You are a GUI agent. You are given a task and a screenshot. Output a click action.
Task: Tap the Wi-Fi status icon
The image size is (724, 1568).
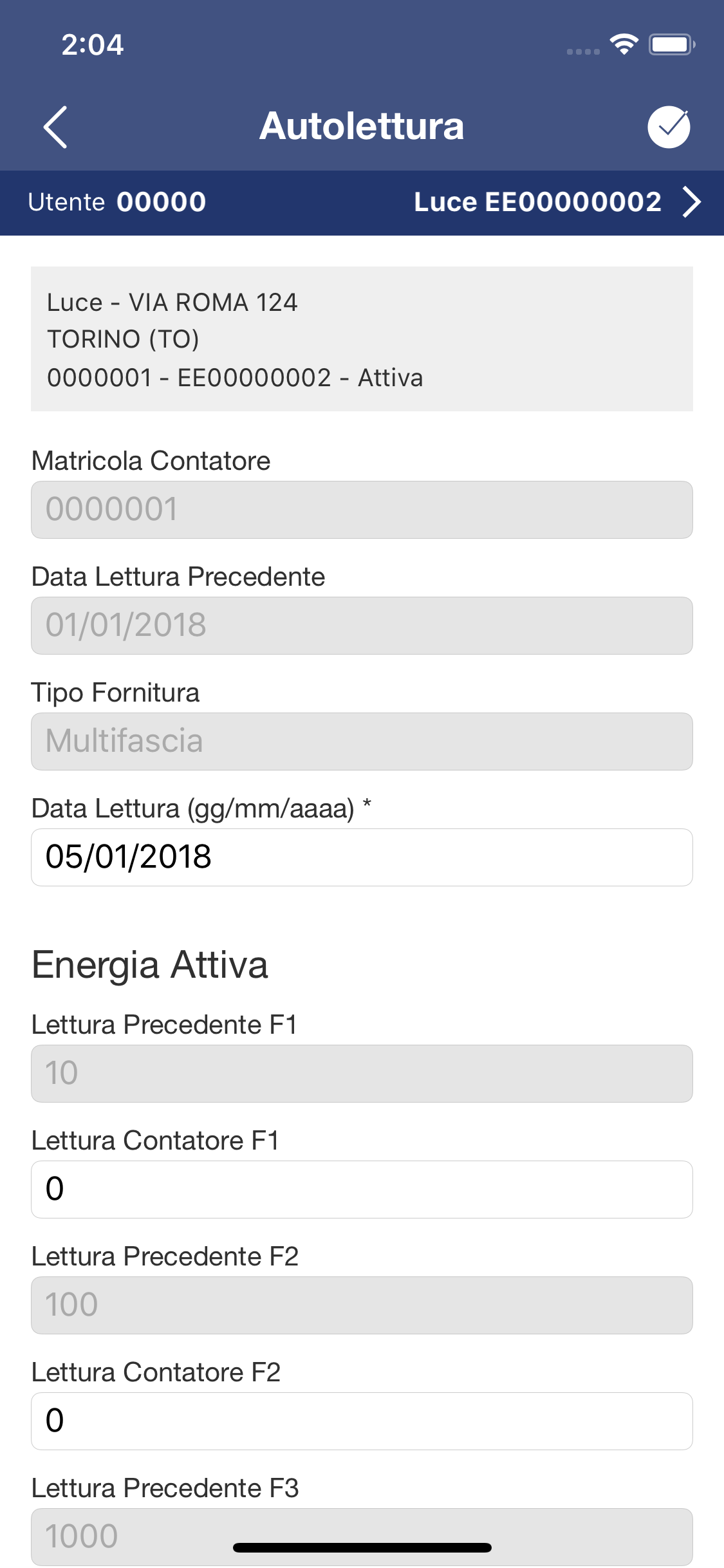pyautogui.click(x=624, y=44)
